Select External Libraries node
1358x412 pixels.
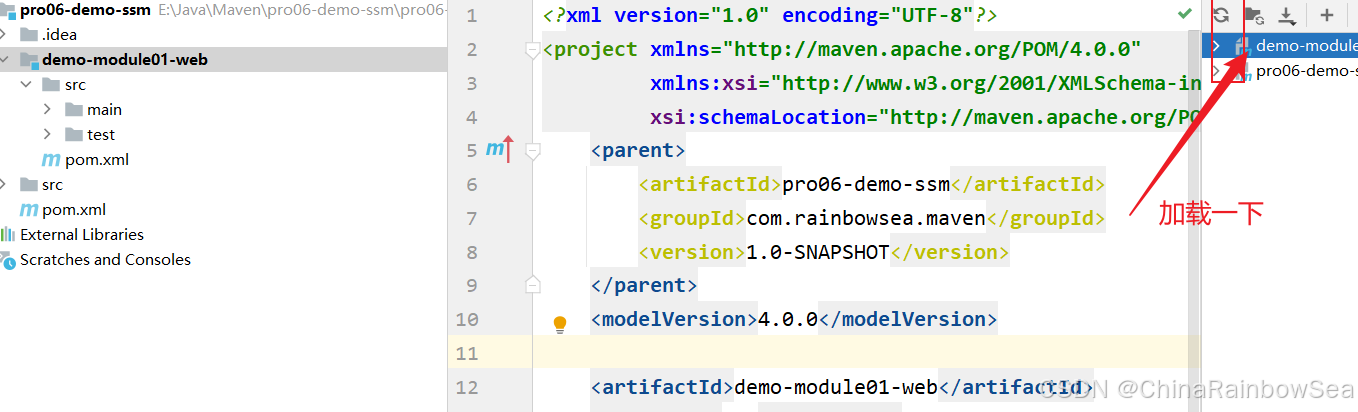[x=82, y=235]
